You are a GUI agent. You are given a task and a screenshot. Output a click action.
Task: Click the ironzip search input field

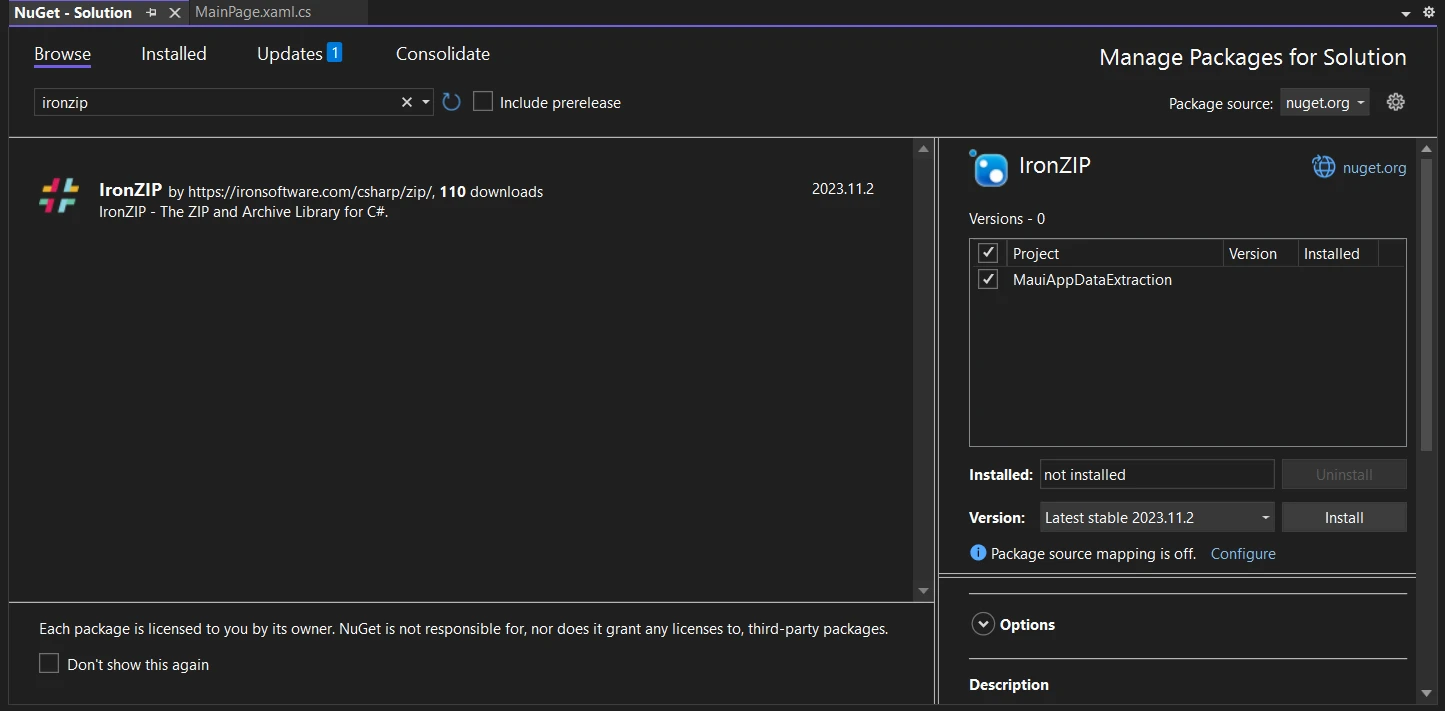pos(215,102)
